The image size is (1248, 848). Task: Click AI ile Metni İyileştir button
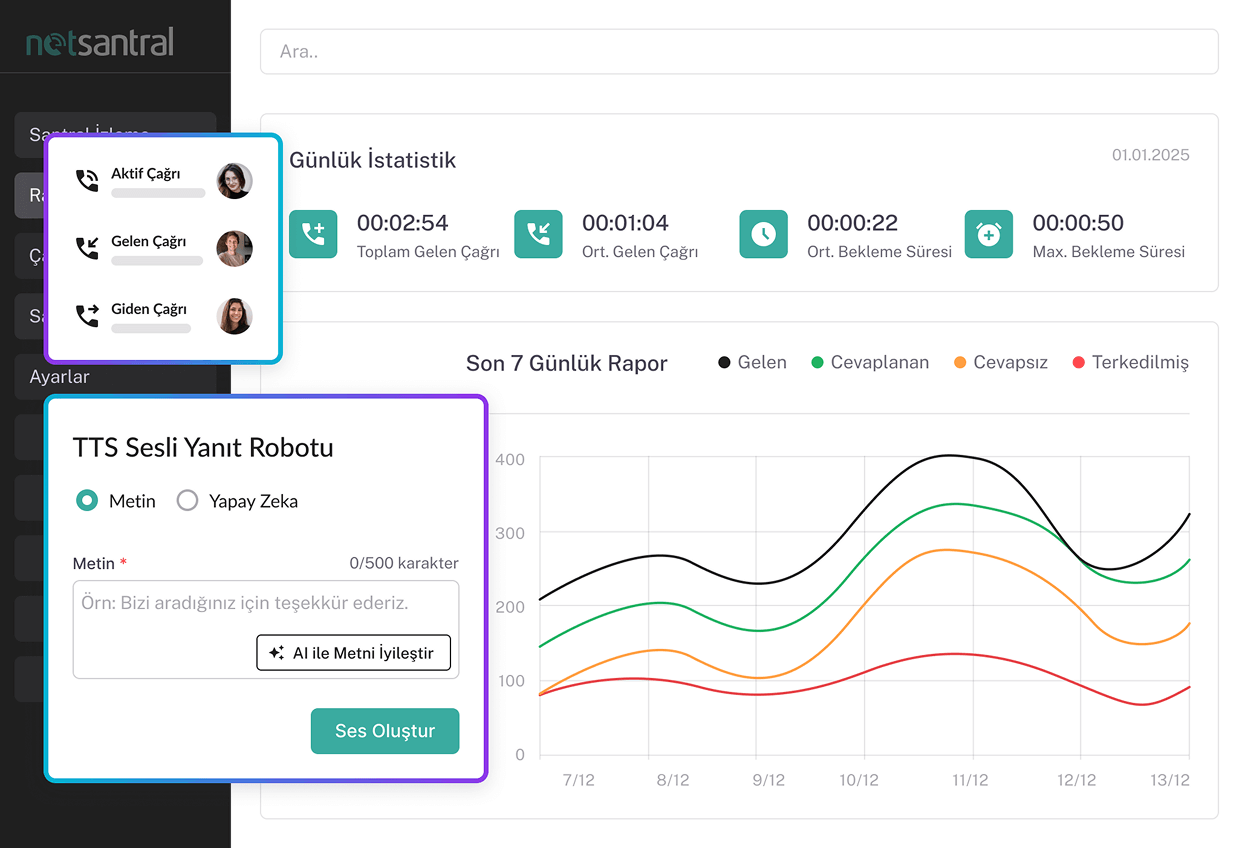[353, 653]
